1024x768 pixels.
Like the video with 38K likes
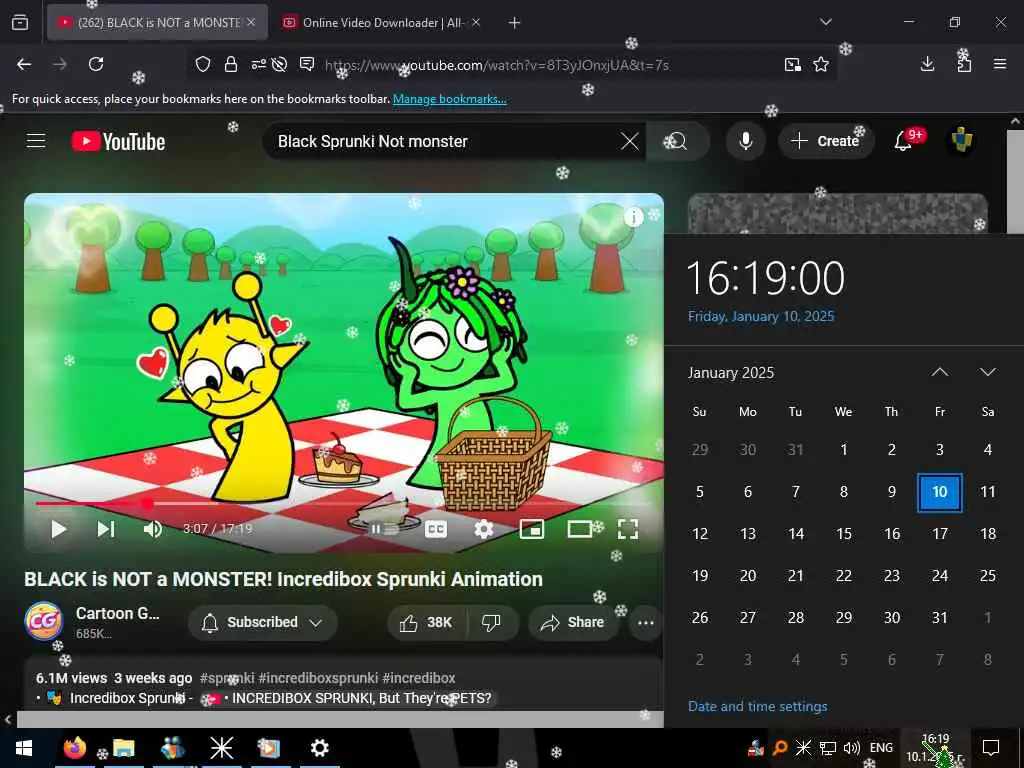[x=426, y=623]
